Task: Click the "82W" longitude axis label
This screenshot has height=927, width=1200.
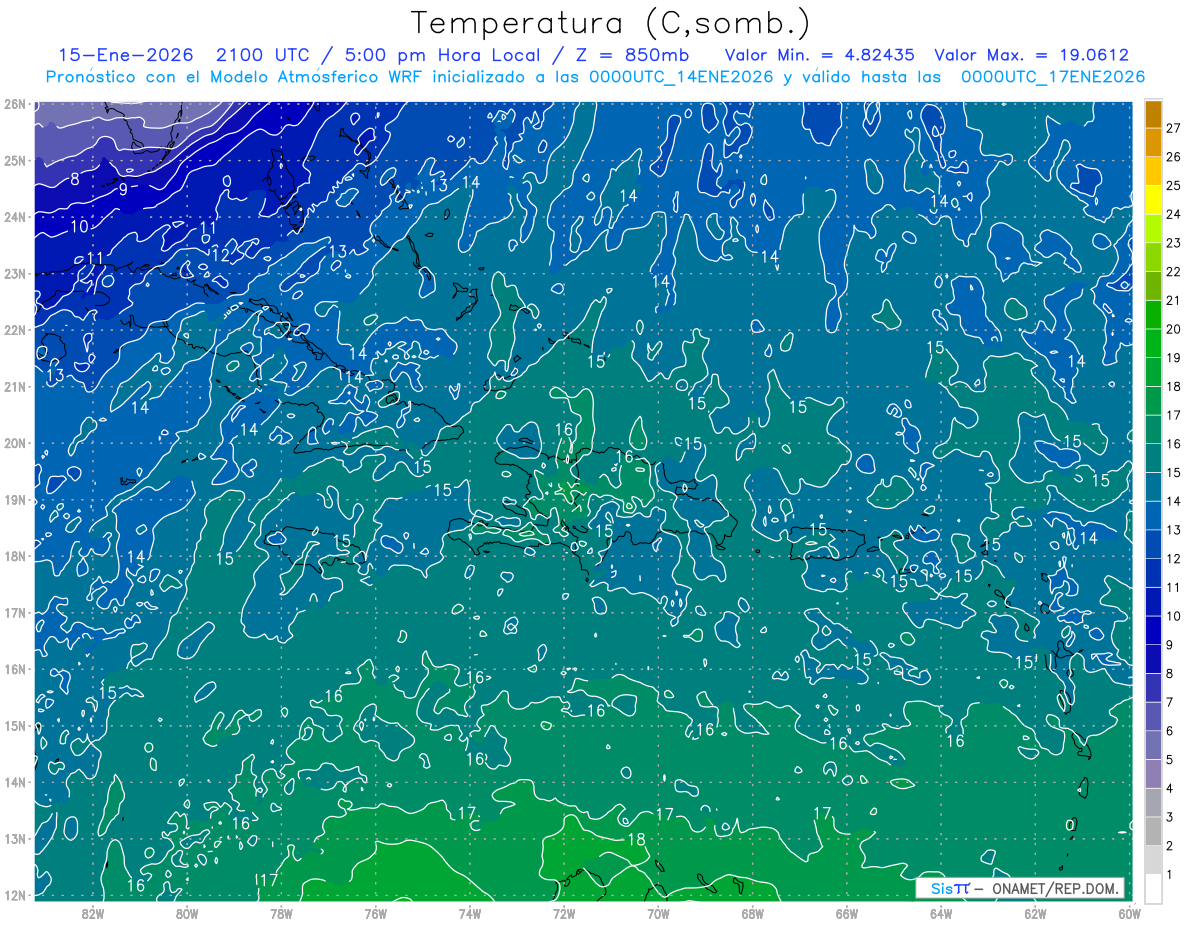Action: coord(92,912)
